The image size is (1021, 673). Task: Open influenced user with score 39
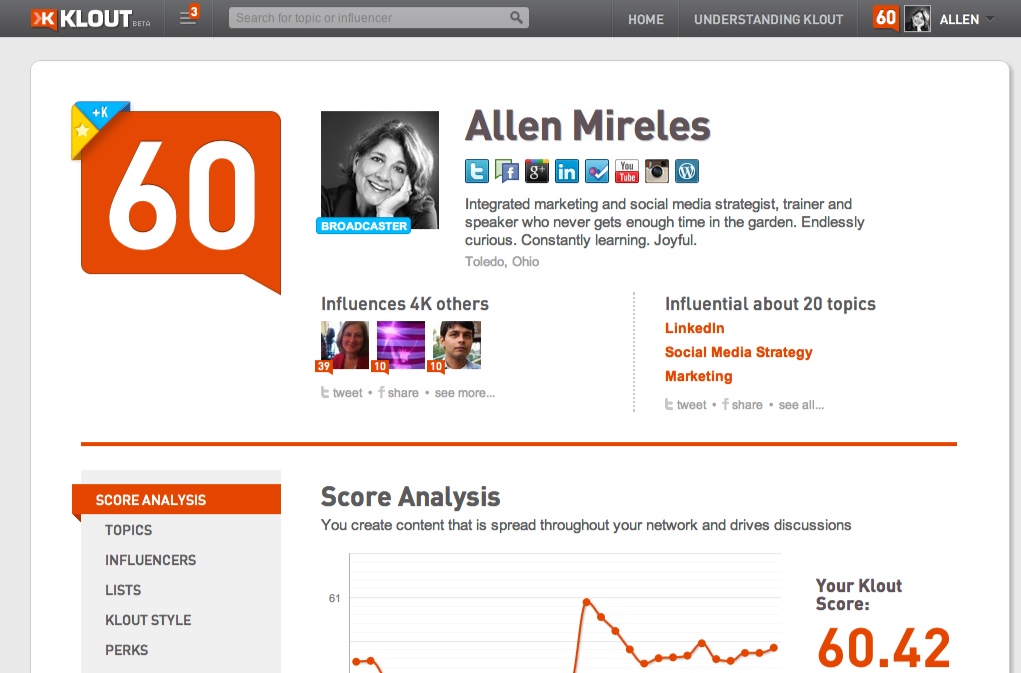click(344, 346)
